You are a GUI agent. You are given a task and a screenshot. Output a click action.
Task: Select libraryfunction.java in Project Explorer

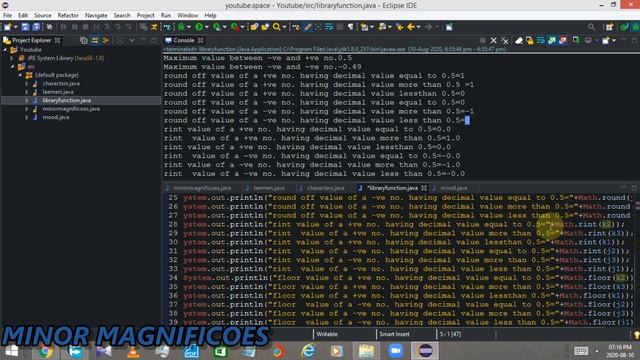click(67, 100)
